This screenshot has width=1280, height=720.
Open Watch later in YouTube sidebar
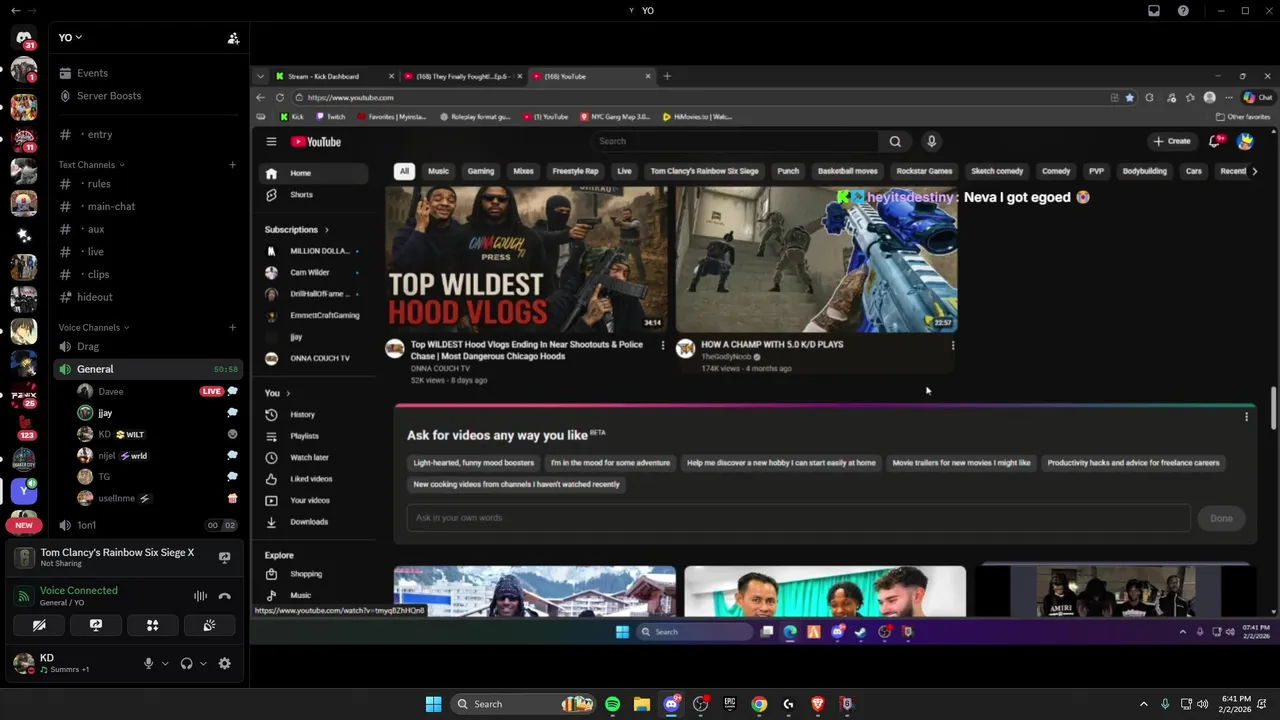click(x=309, y=457)
